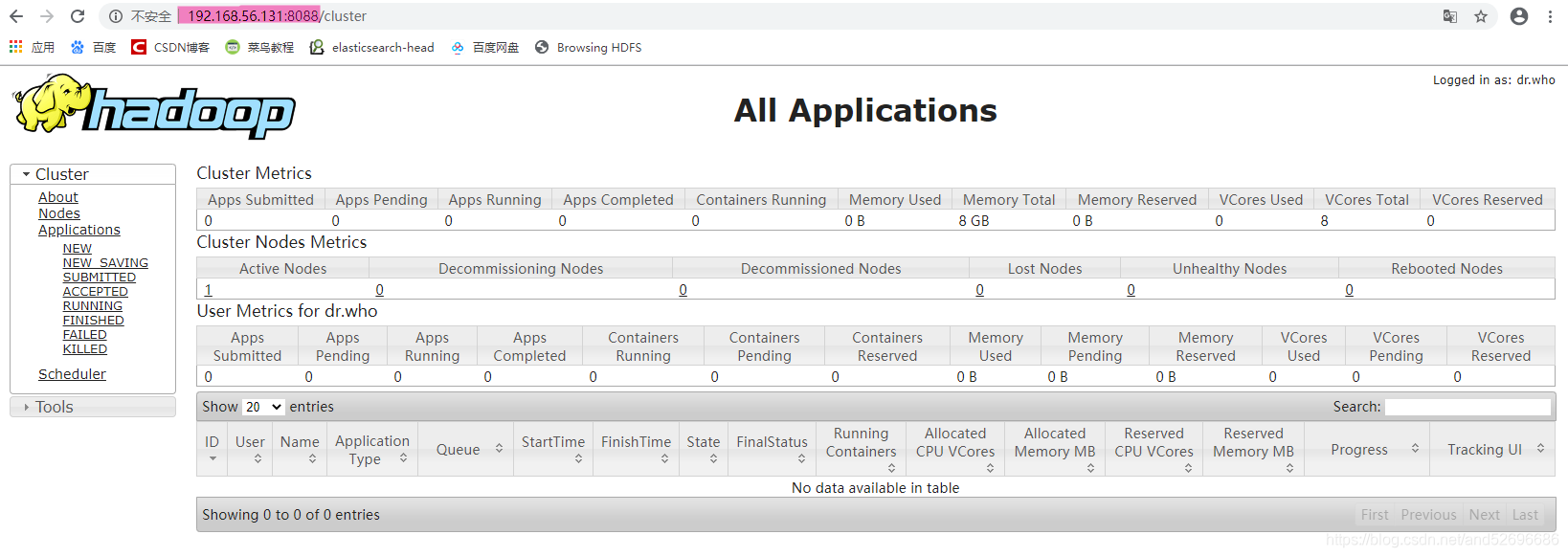Open the browser three-dot menu
The image size is (1568, 557).
[1550, 16]
